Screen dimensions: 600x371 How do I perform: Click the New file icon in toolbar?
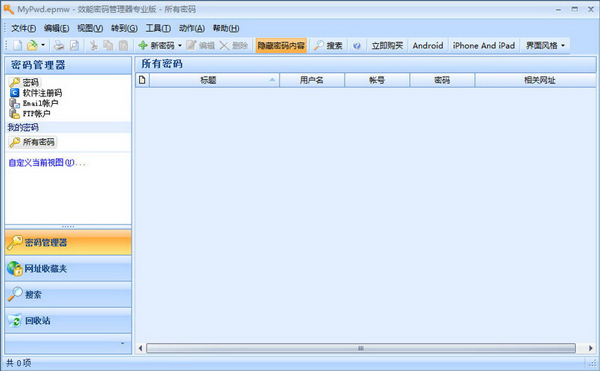[x=18, y=46]
